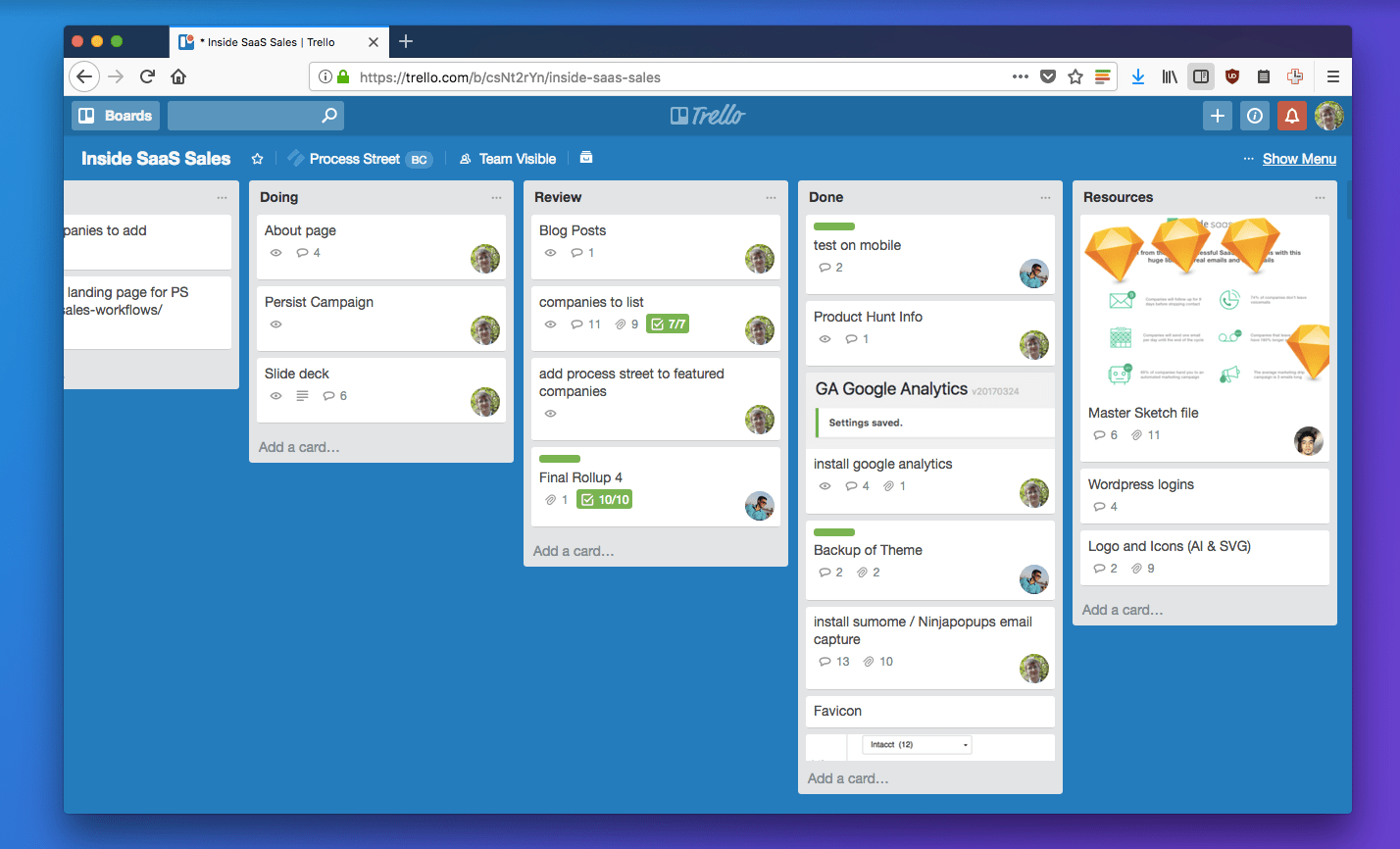This screenshot has height=849, width=1400.
Task: Open Trello information icon
Action: 1255,116
